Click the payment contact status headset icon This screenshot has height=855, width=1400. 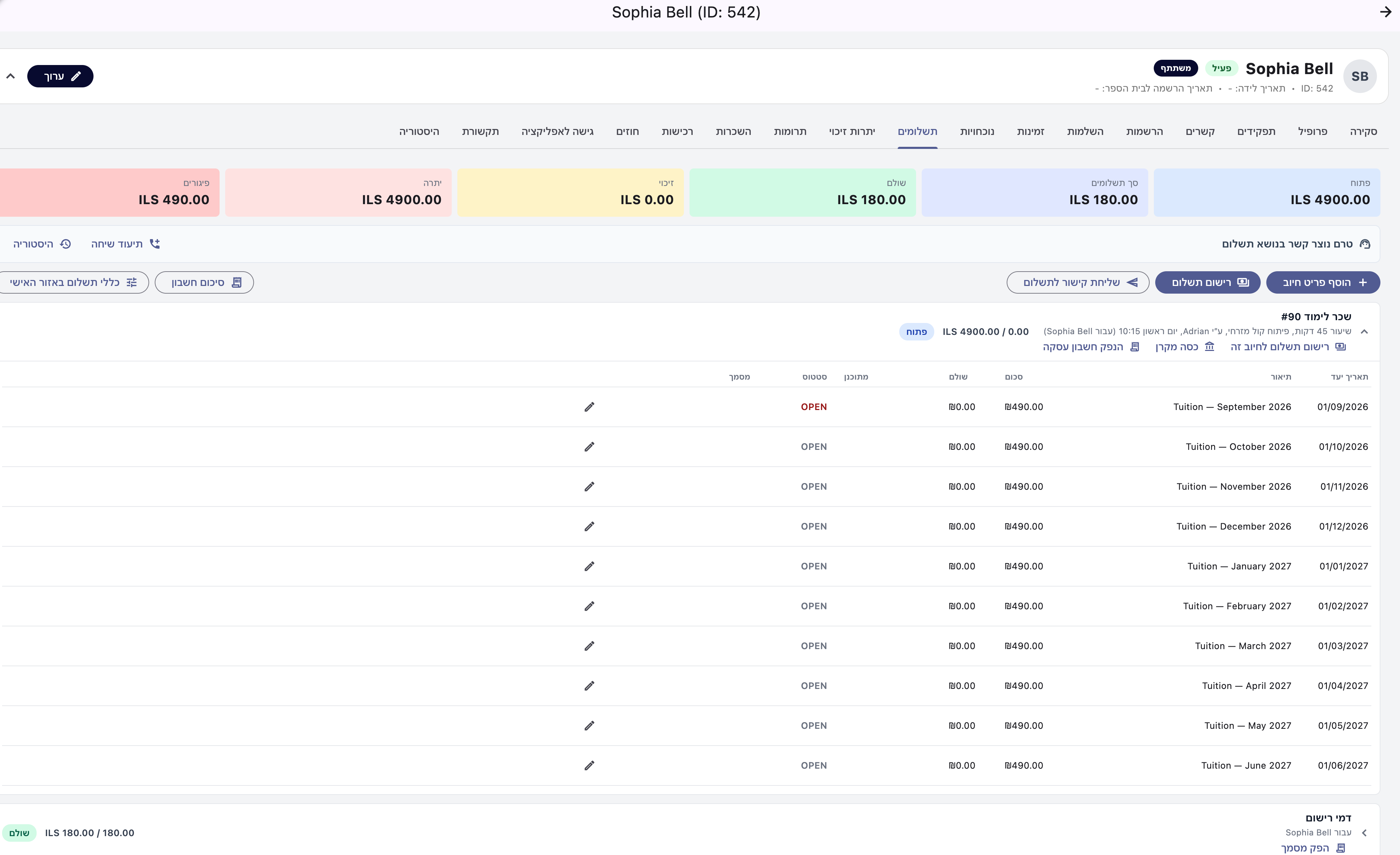coord(1365,244)
